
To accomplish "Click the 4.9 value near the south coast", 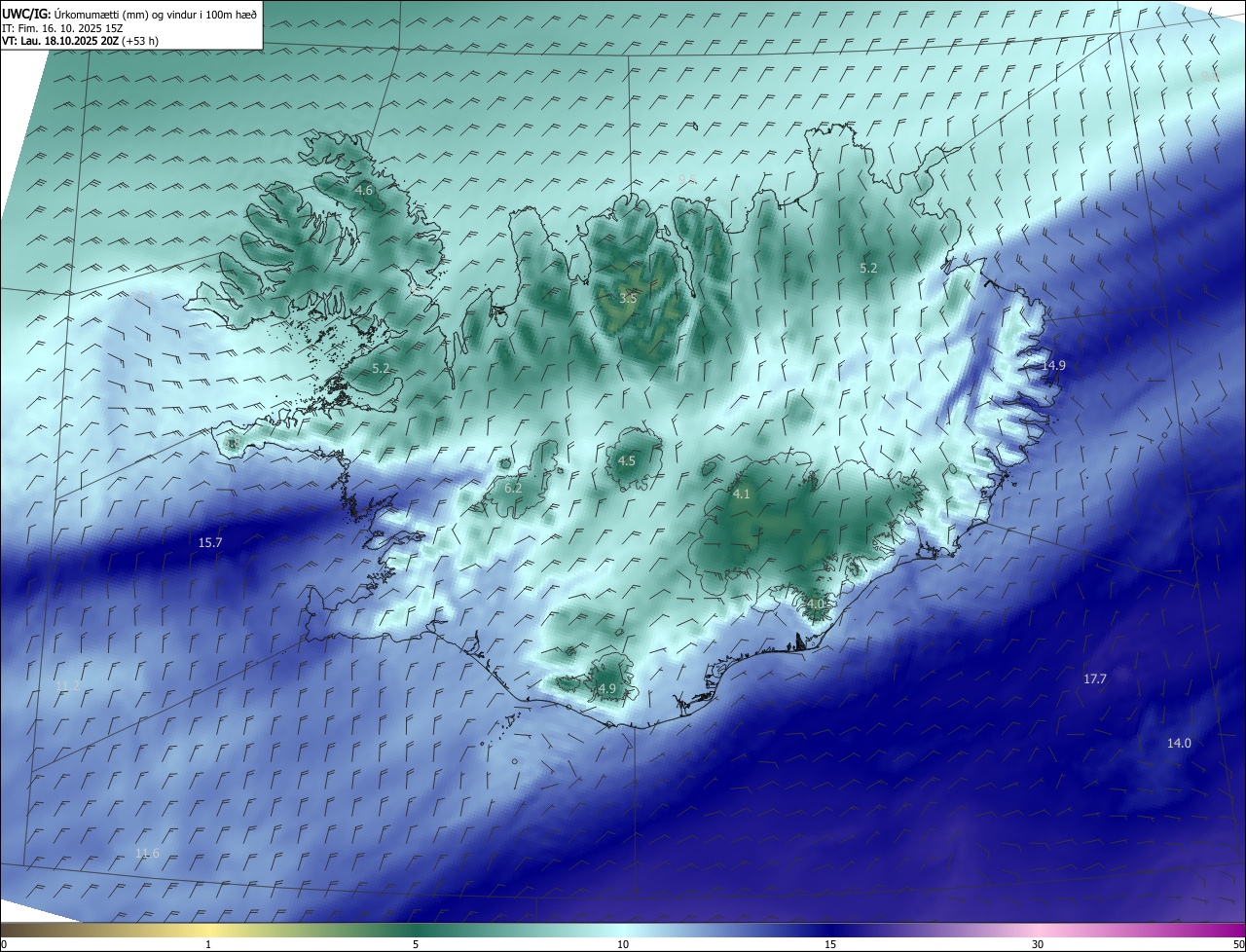I will pos(607,688).
